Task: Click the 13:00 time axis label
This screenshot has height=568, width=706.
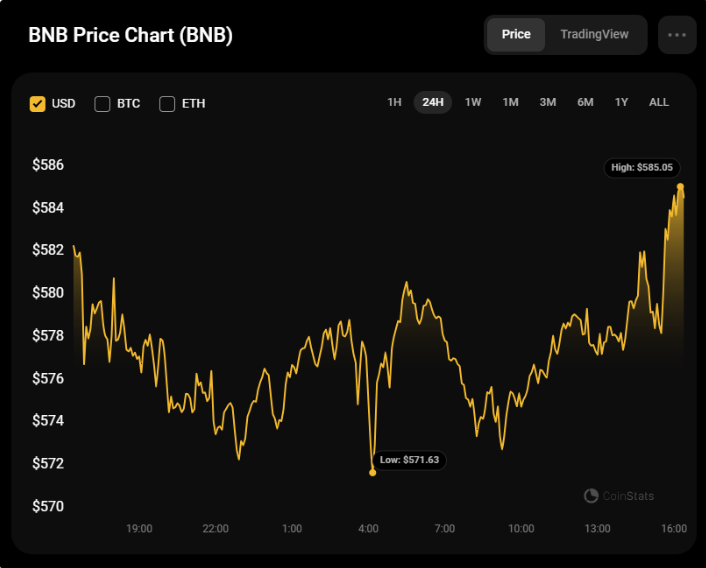Action: click(597, 528)
